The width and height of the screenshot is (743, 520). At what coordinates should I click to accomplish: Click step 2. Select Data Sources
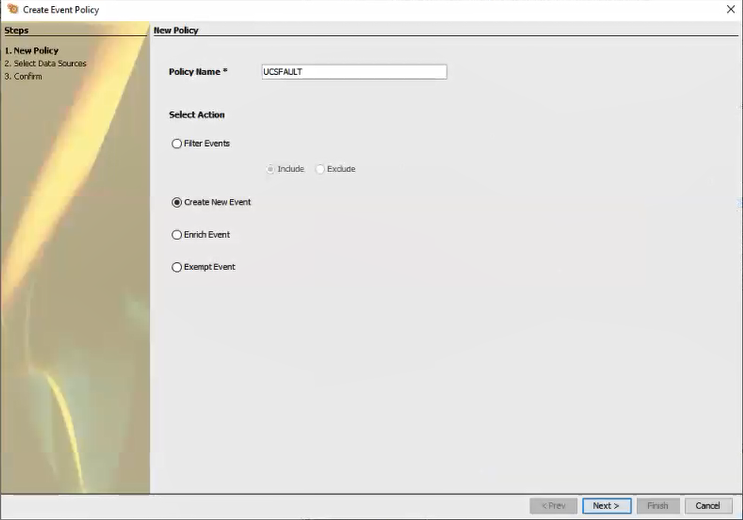tap(45, 64)
